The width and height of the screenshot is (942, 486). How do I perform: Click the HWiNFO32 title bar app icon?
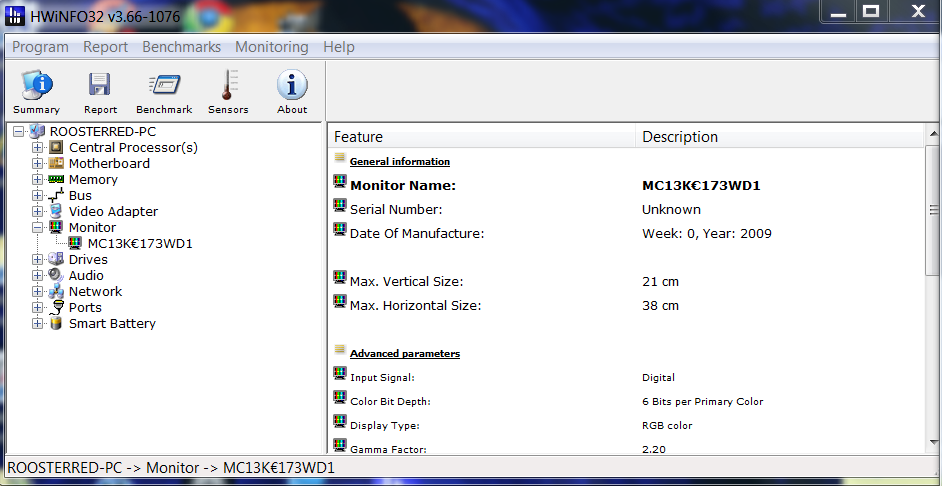point(15,15)
